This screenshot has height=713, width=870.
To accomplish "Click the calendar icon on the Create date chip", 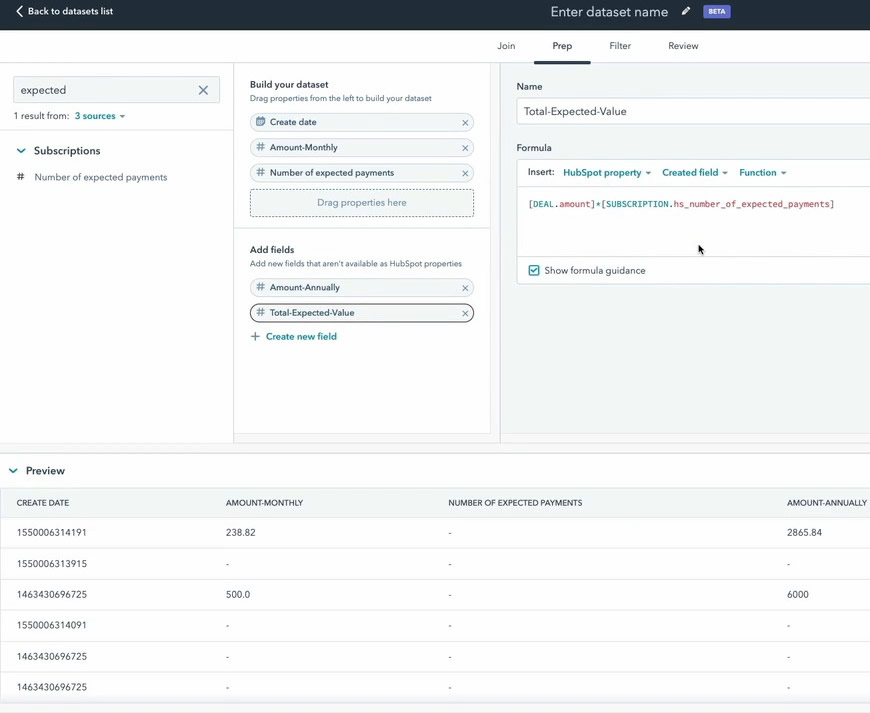I will (x=259, y=121).
